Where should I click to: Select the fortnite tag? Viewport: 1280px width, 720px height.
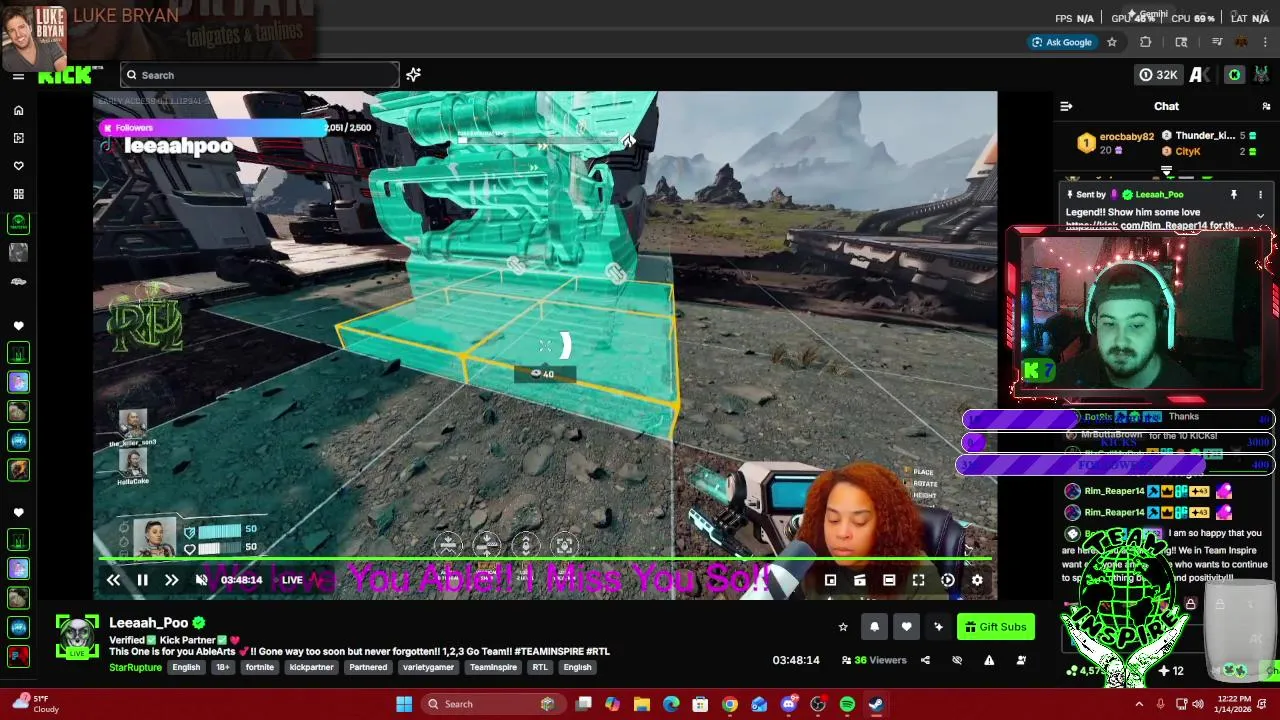click(260, 667)
